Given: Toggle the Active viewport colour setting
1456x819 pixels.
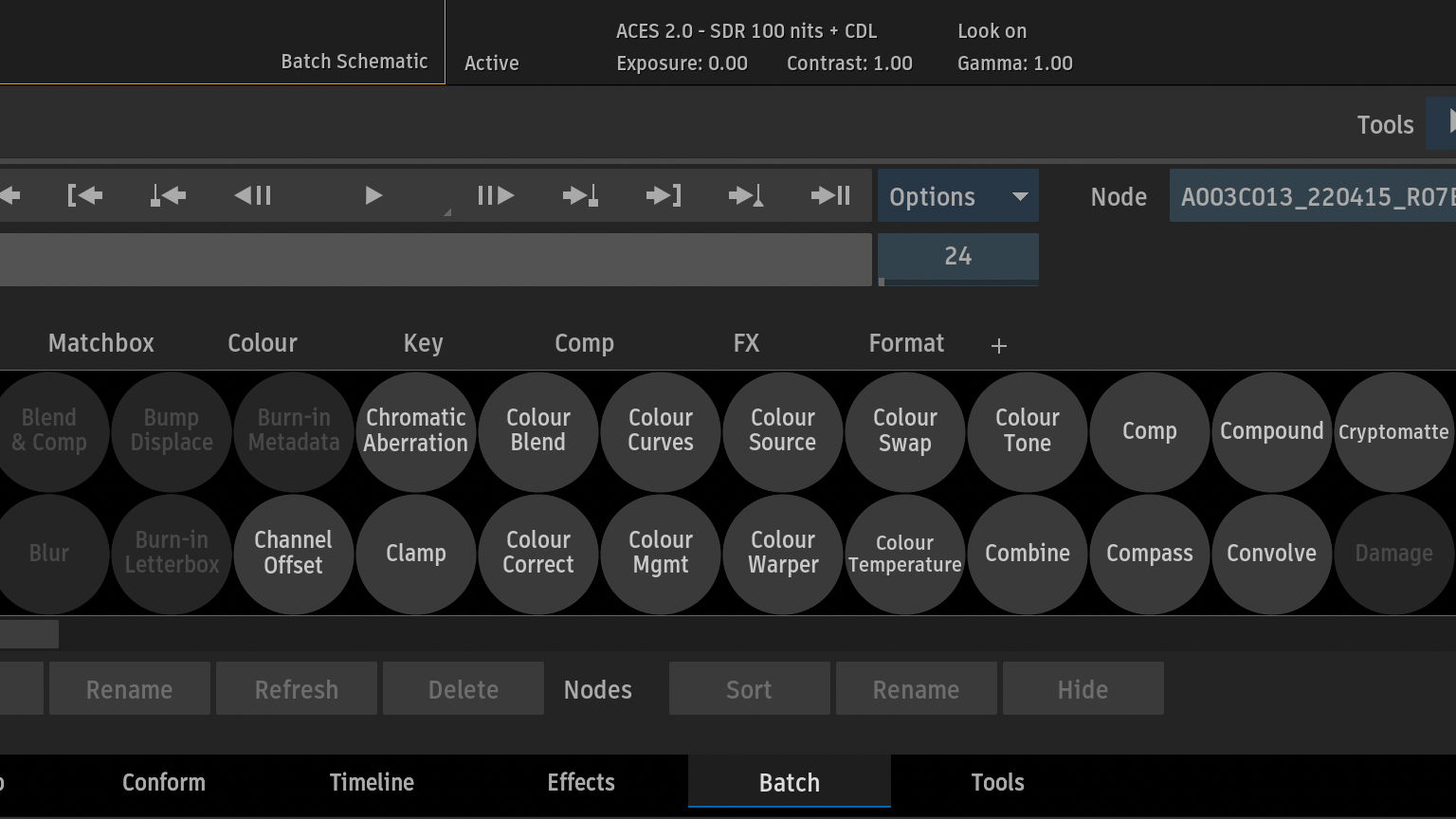Looking at the screenshot, I should [491, 64].
